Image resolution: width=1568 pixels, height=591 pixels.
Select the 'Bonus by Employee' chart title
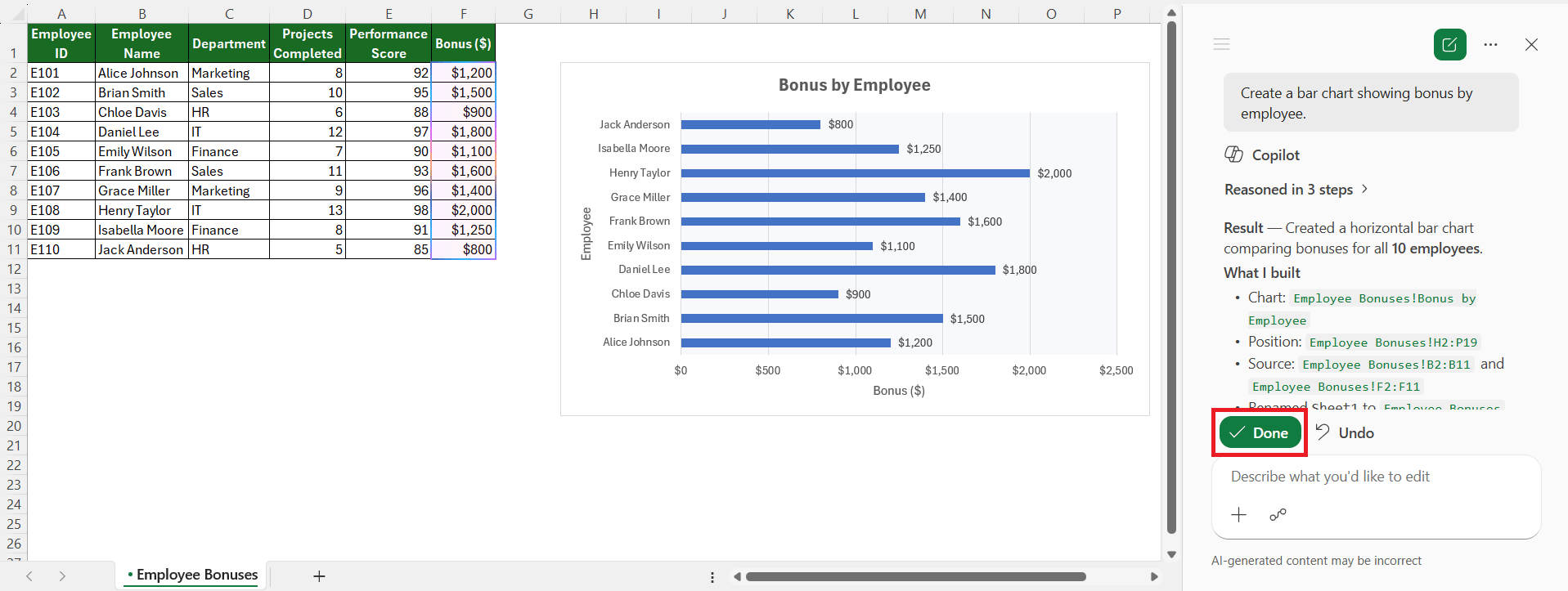click(x=854, y=85)
